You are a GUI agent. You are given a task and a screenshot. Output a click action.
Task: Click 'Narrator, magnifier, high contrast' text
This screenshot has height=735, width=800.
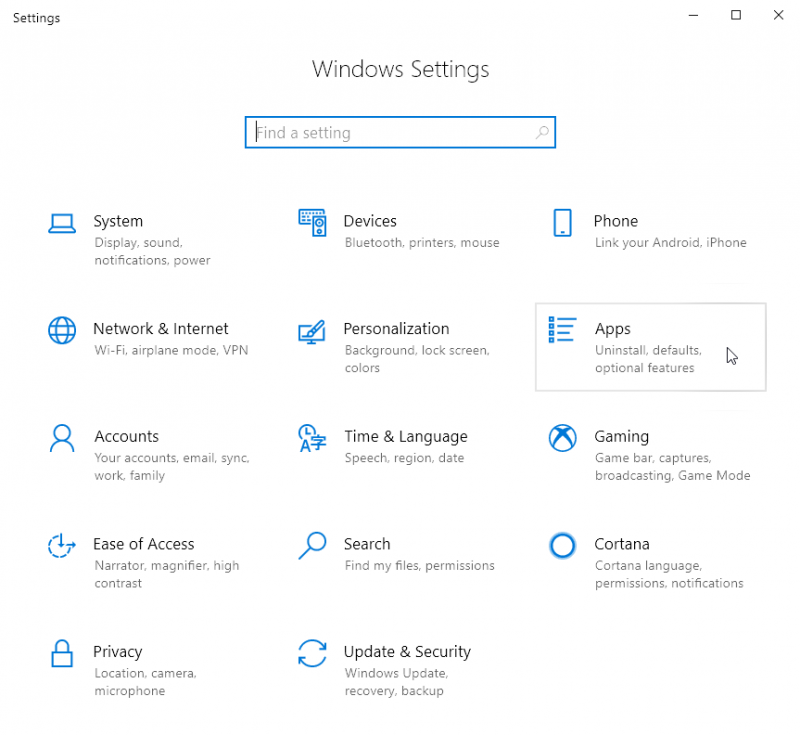pyautogui.click(x=167, y=574)
